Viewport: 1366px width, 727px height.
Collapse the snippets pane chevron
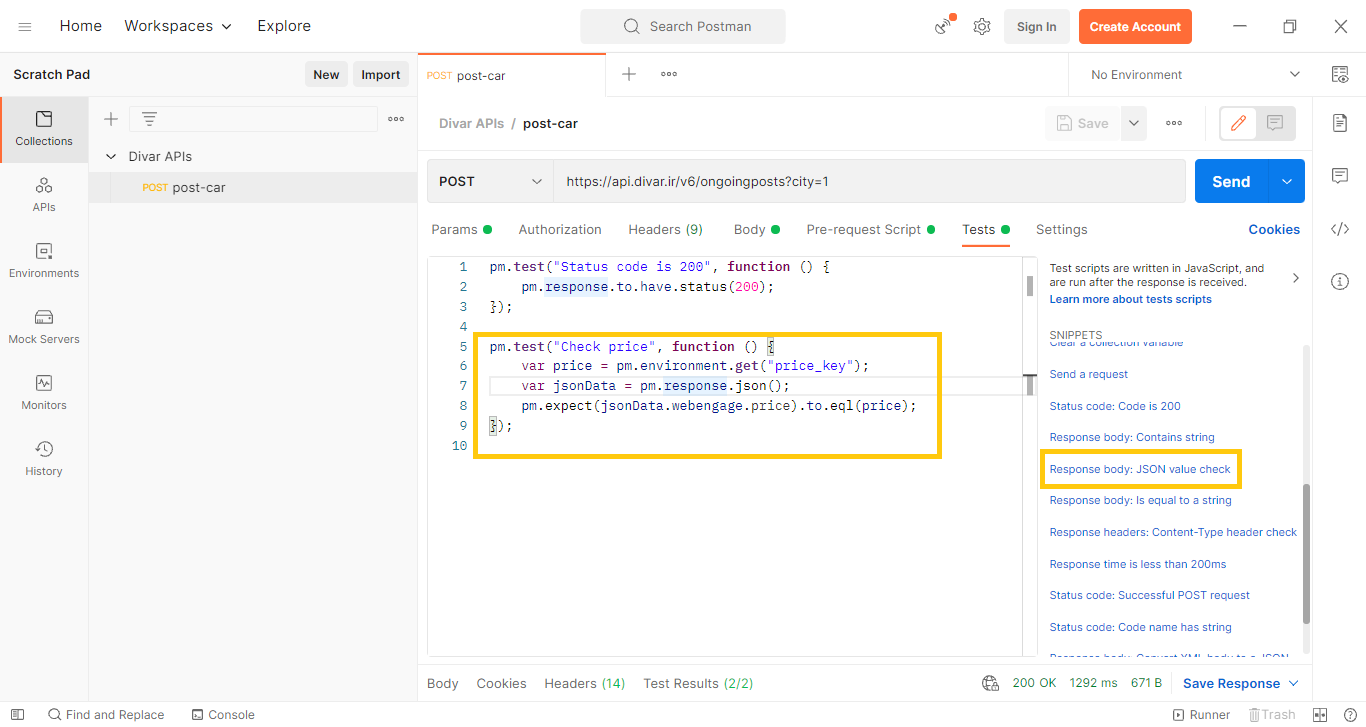1296,278
